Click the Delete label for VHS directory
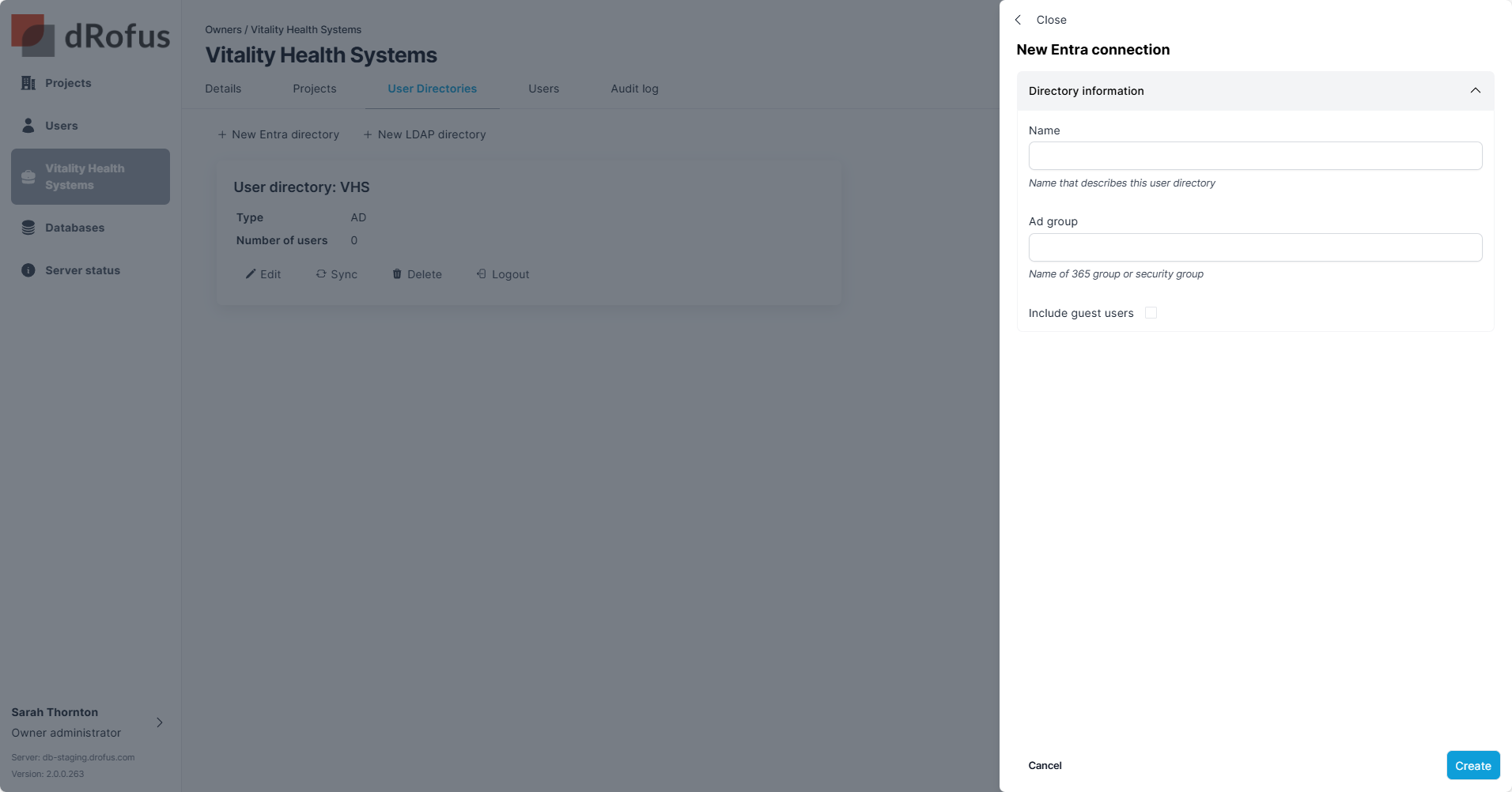Image resolution: width=1512 pixels, height=792 pixels. point(425,274)
